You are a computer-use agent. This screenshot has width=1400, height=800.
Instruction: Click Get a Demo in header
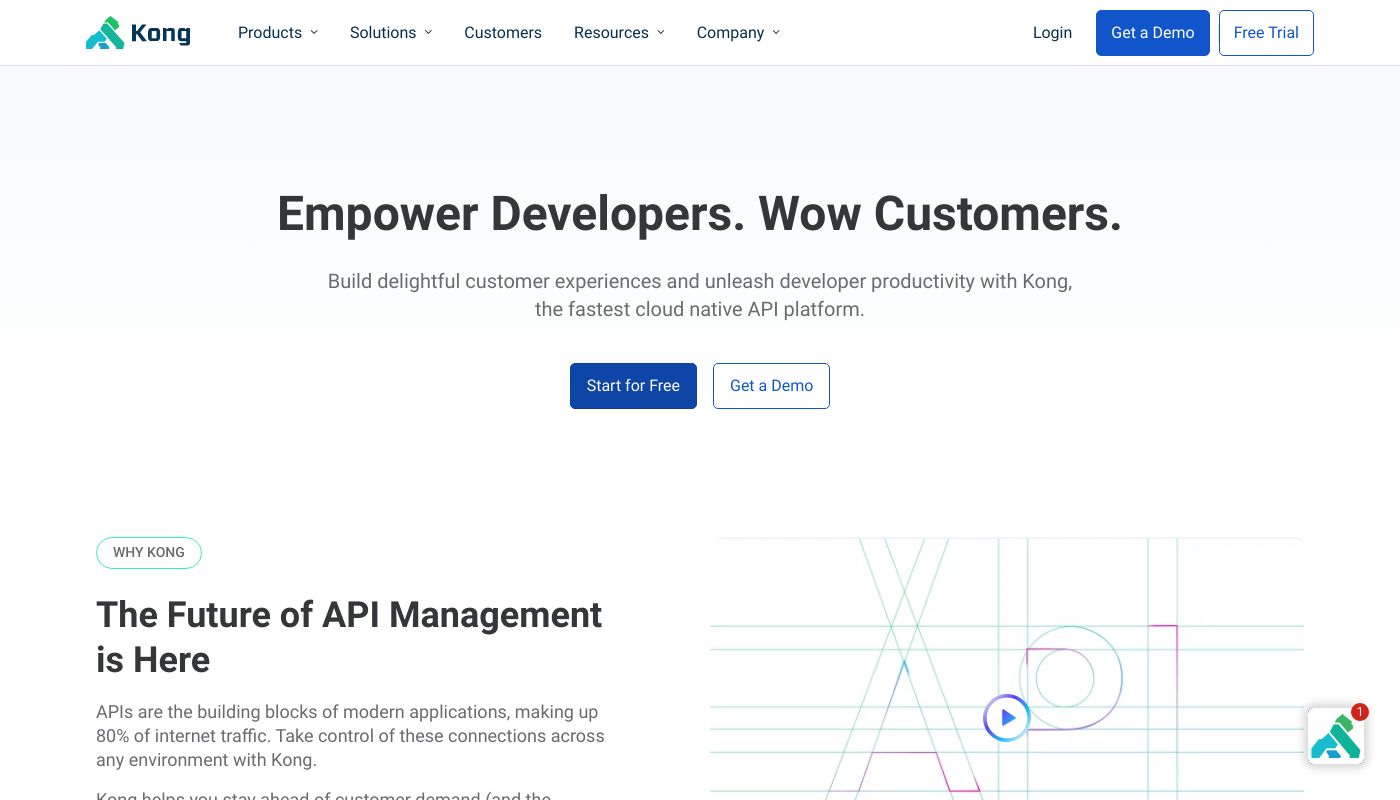click(1153, 33)
